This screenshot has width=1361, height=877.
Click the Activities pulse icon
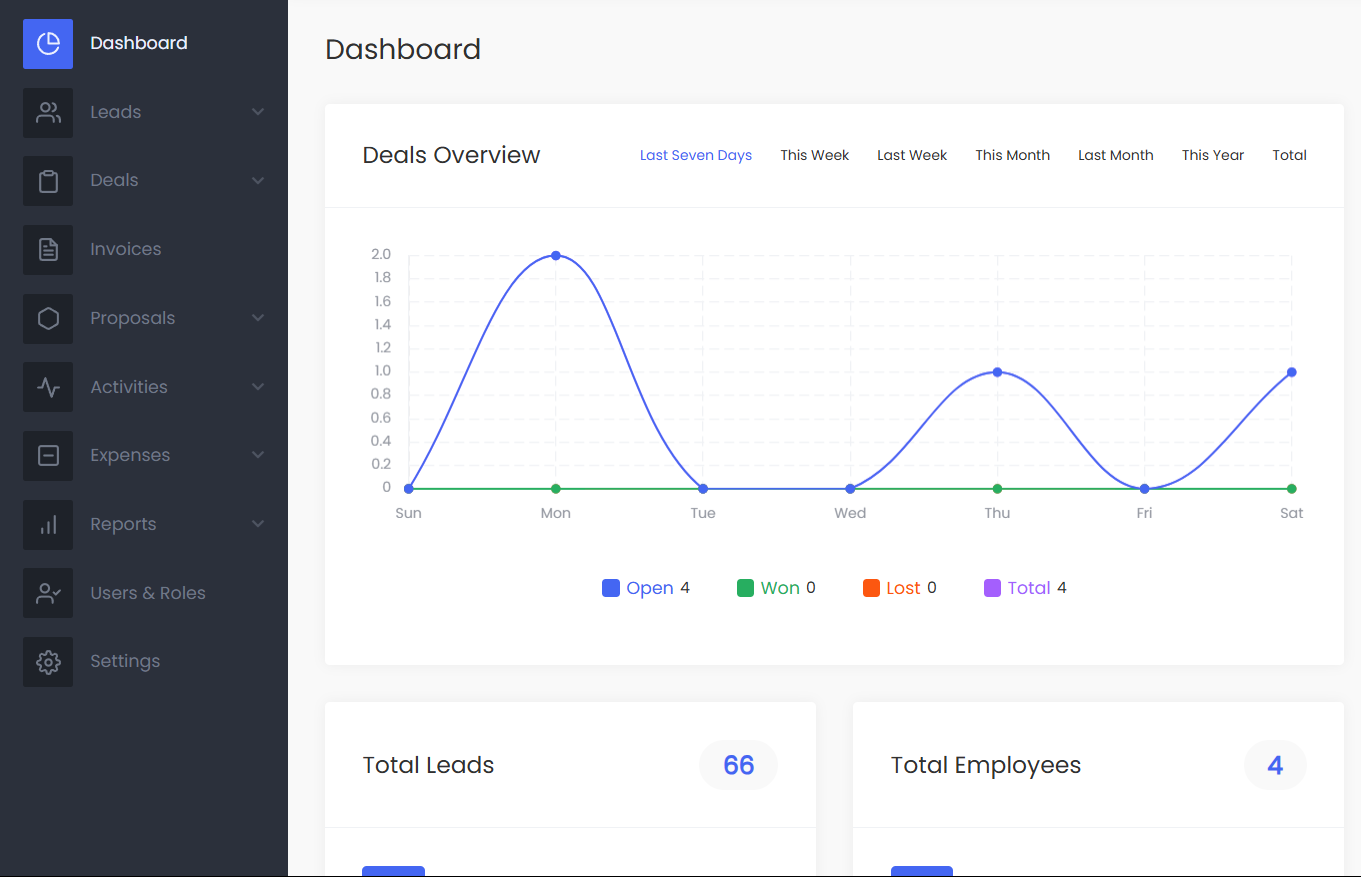point(48,387)
